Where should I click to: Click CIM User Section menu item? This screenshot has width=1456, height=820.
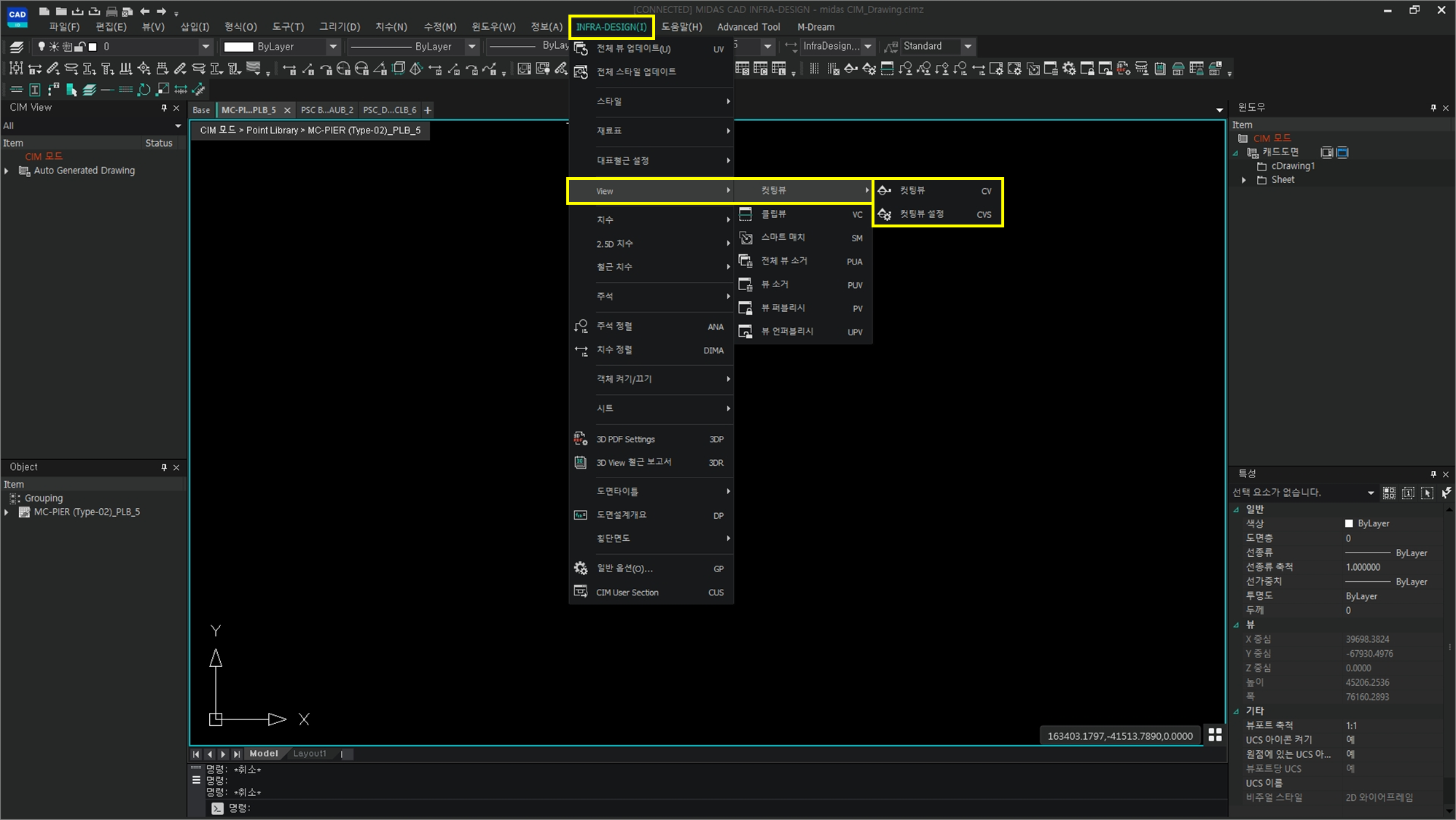coord(651,593)
